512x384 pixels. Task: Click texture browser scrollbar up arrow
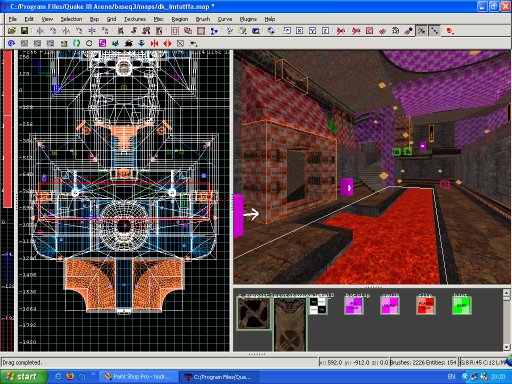[x=506, y=292]
